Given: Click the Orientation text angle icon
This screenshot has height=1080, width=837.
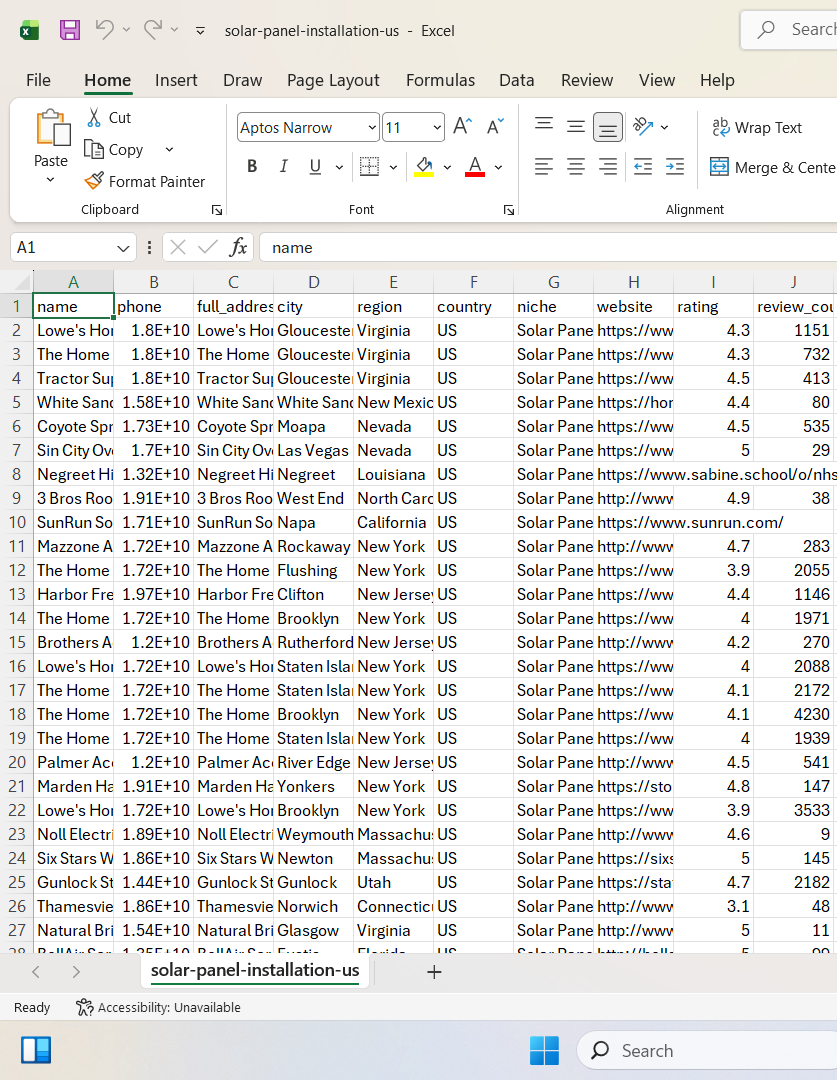Looking at the screenshot, I should [643, 126].
